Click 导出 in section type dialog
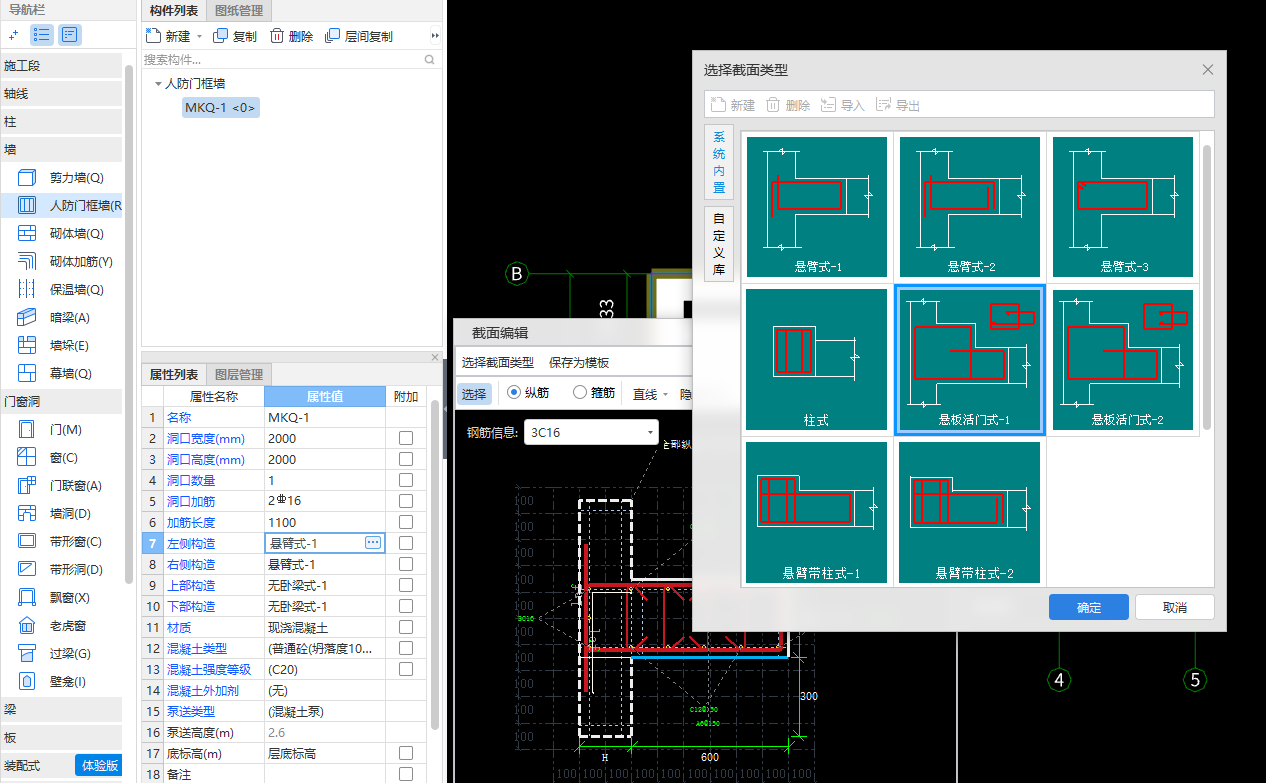 pyautogui.click(x=897, y=105)
